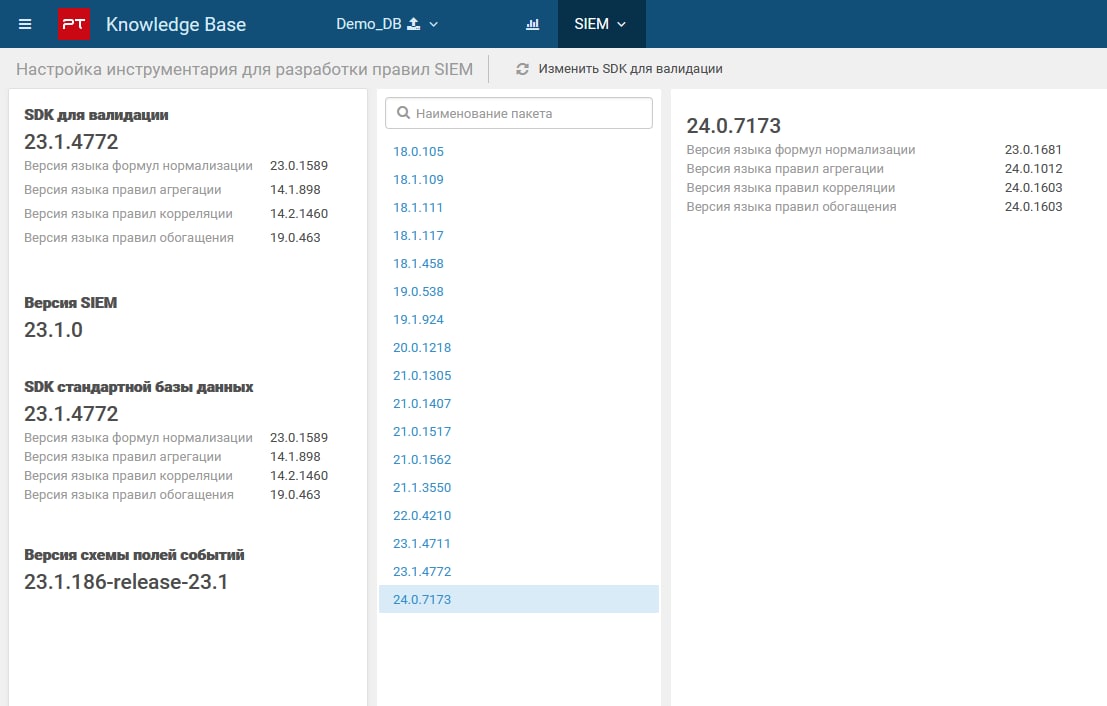Click highlighted package 24.0.7173 in list
The height and width of the screenshot is (706, 1107).
click(x=519, y=599)
